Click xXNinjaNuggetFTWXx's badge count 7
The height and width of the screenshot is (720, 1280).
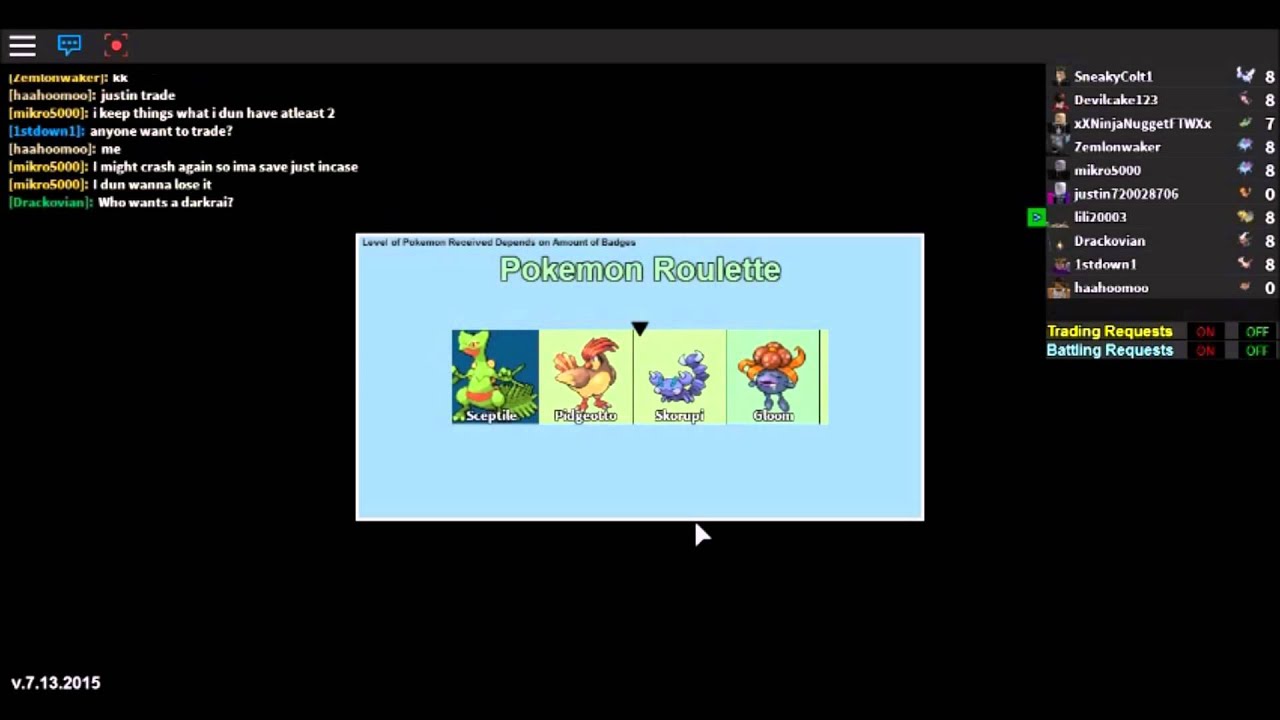(1270, 124)
